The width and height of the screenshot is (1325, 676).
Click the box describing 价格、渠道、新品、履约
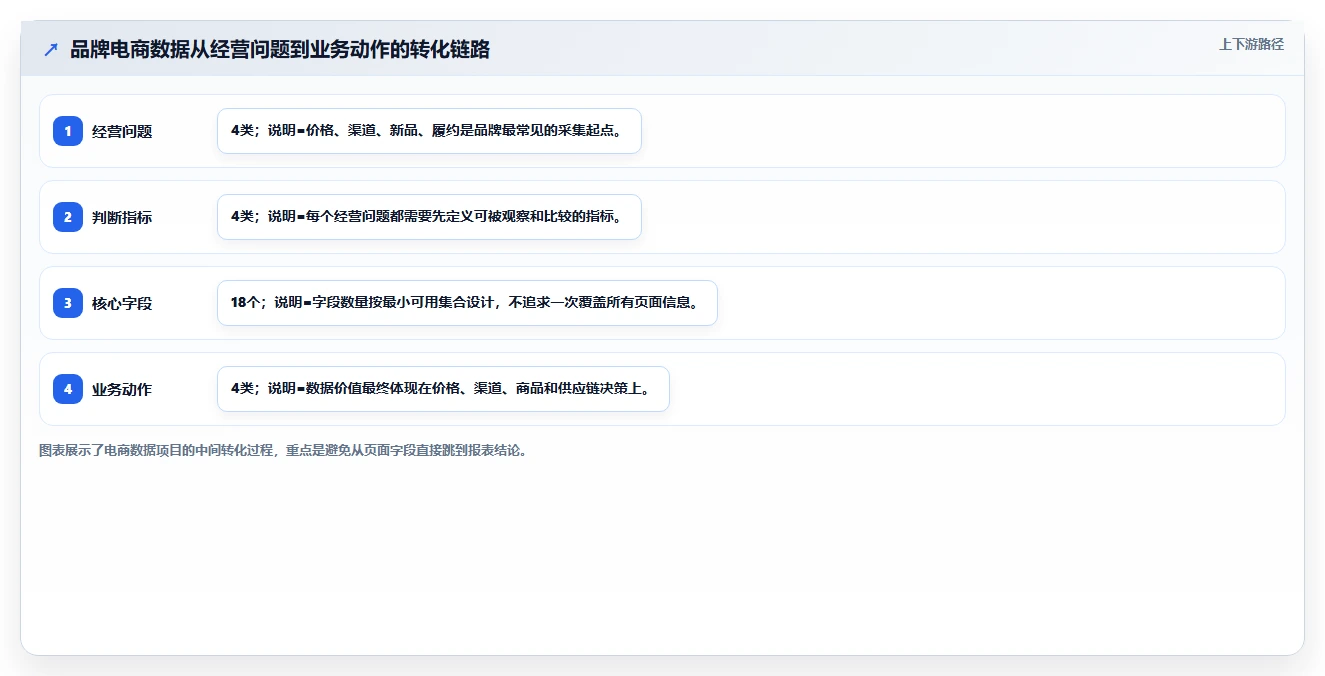click(x=429, y=131)
